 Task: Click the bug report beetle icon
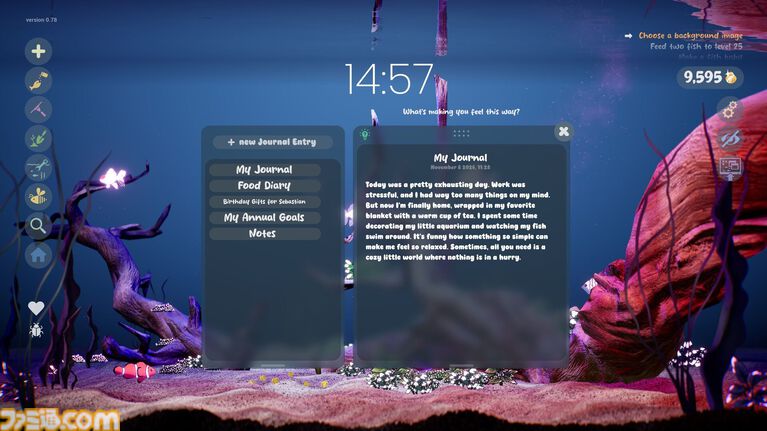[x=36, y=331]
